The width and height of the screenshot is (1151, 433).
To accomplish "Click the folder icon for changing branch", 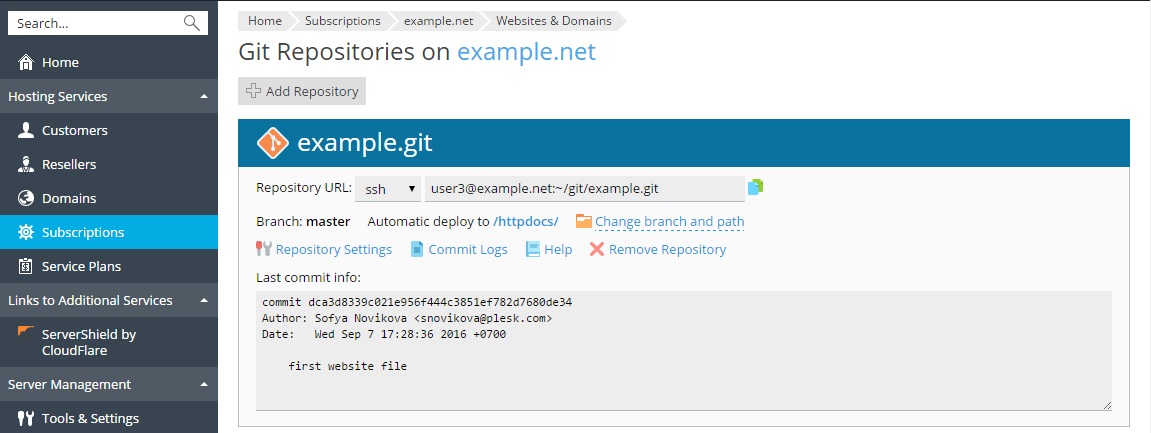I will click(584, 221).
